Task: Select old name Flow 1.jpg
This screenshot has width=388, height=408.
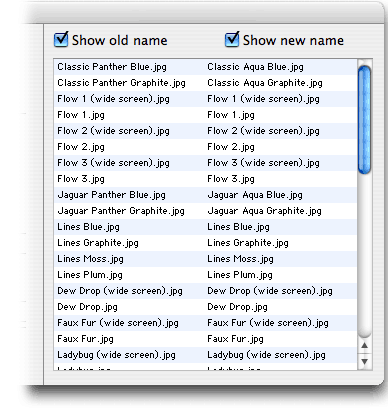Action: click(81, 115)
